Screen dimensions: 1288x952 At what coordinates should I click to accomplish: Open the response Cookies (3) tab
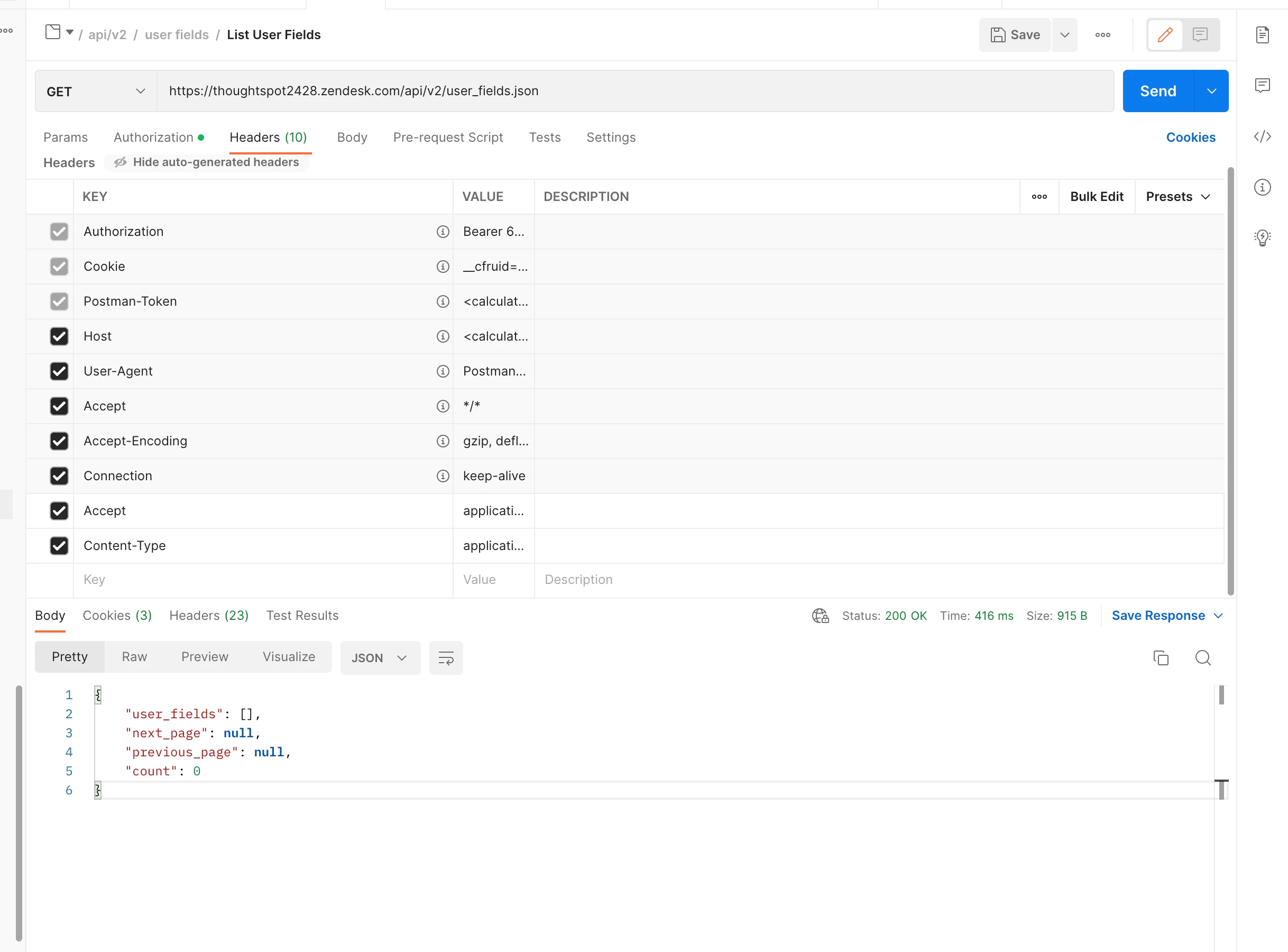[117, 616]
